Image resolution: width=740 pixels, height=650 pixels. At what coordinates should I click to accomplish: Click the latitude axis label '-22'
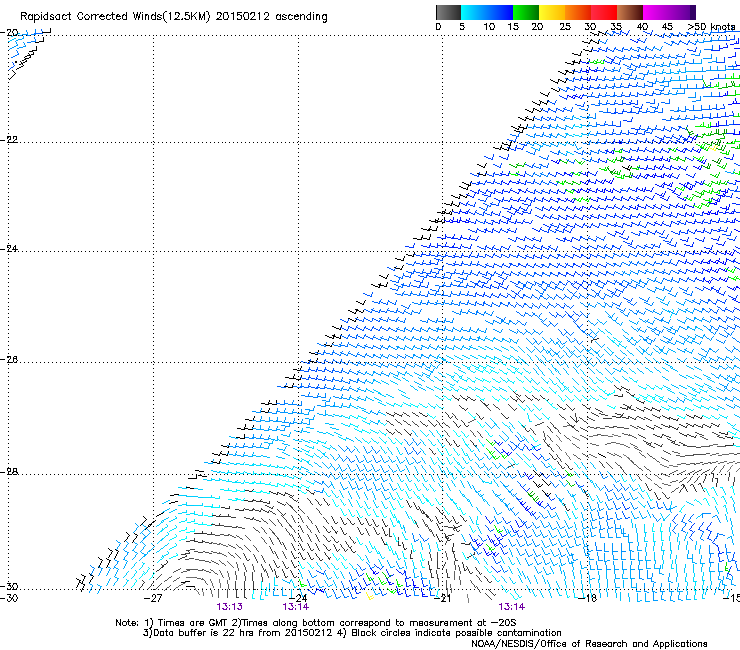click(x=9, y=140)
